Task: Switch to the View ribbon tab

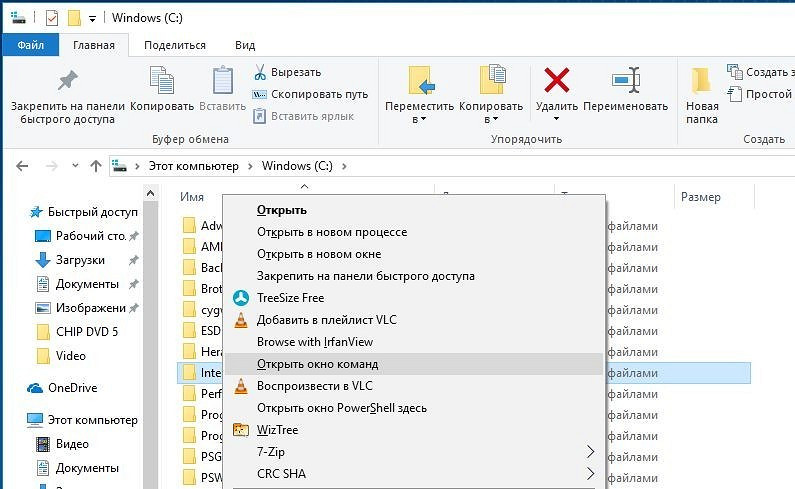Action: point(245,45)
